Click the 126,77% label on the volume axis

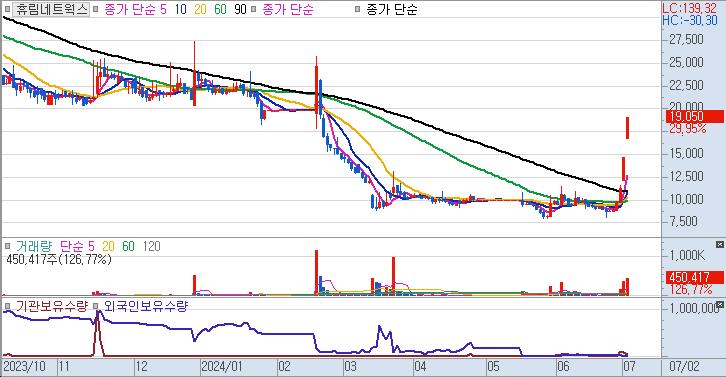(691, 290)
